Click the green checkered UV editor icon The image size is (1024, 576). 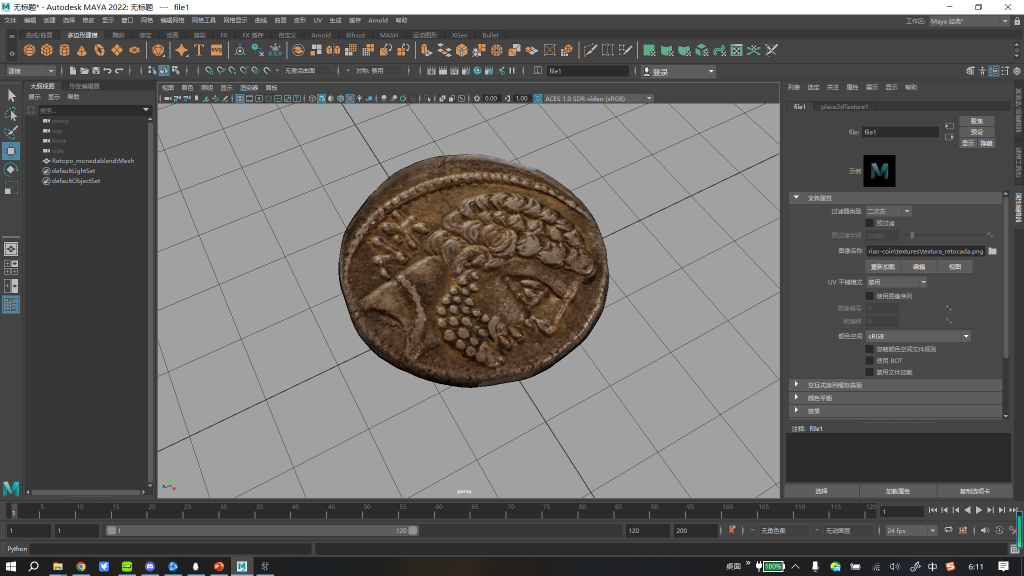click(x=736, y=50)
